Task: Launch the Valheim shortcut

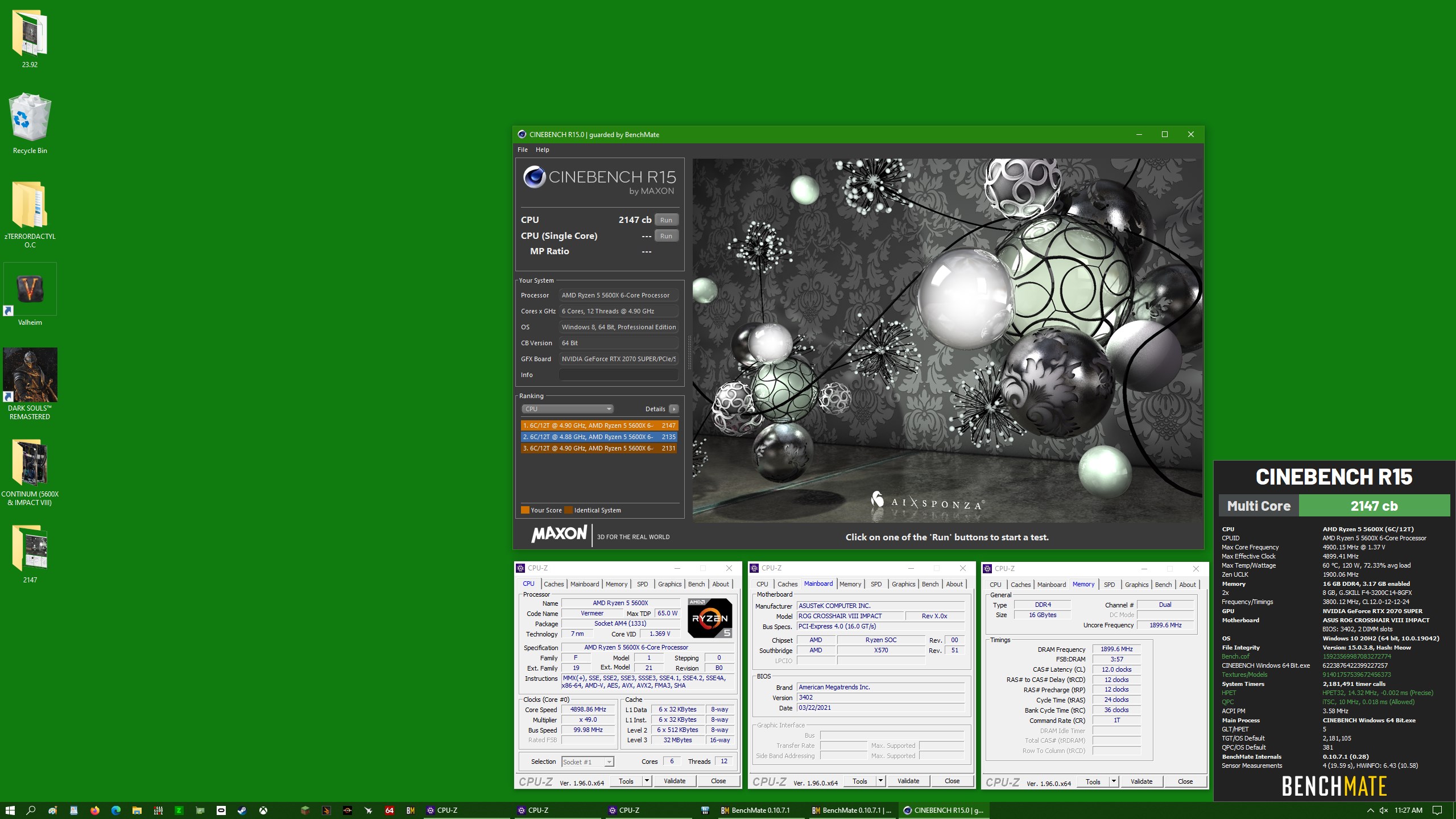Action: [30, 295]
